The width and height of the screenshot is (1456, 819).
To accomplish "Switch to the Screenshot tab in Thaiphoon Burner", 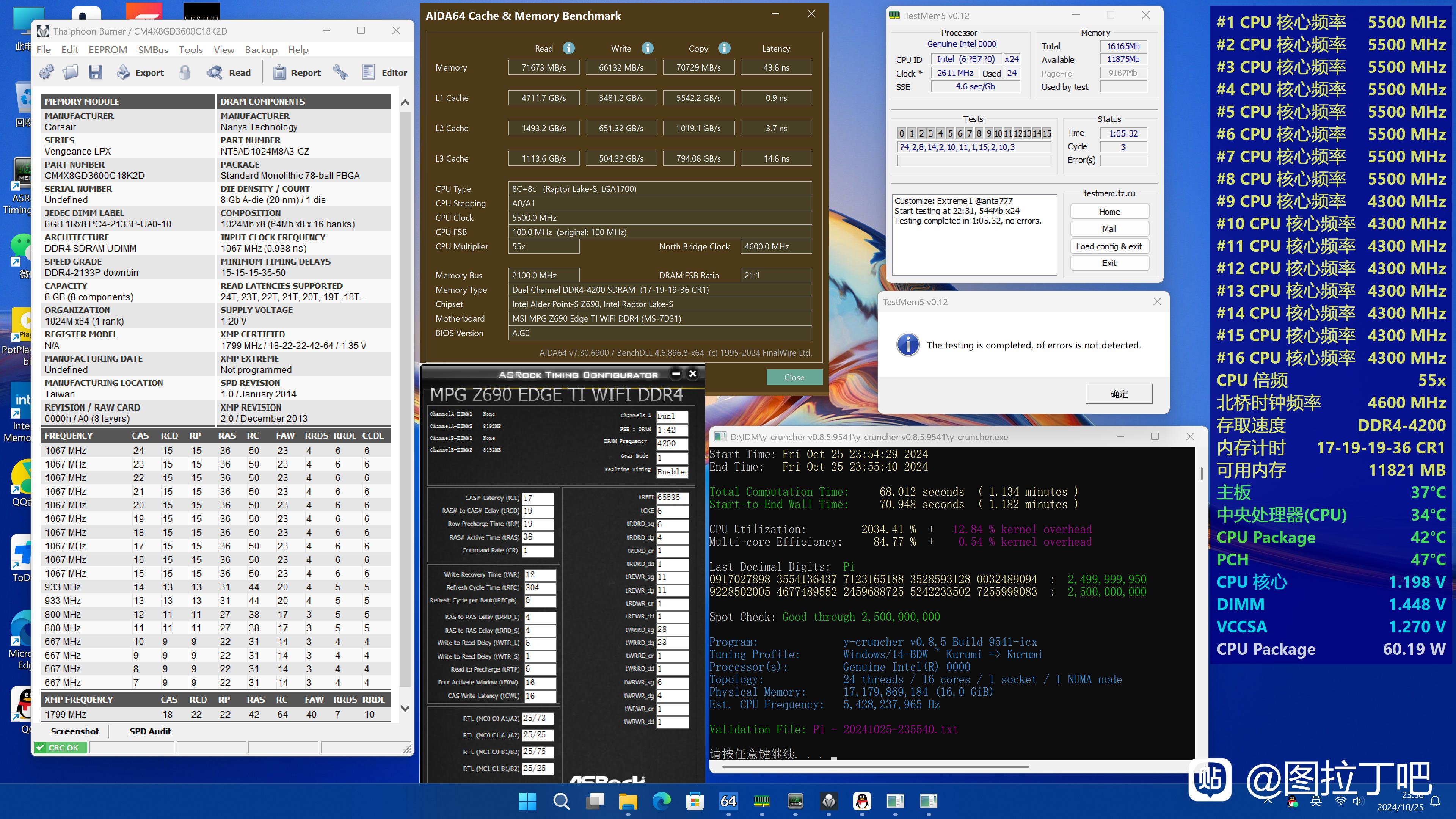I will [75, 731].
